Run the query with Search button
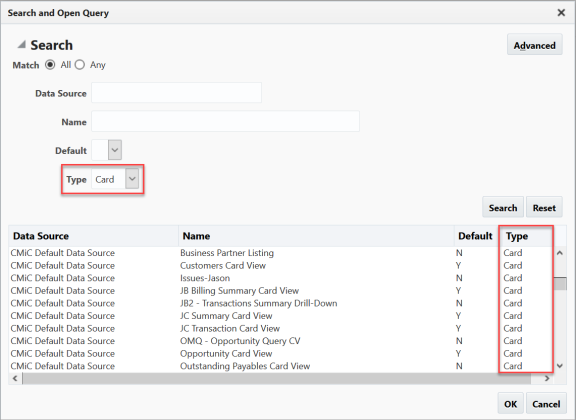This screenshot has width=576, height=420. pyautogui.click(x=503, y=207)
